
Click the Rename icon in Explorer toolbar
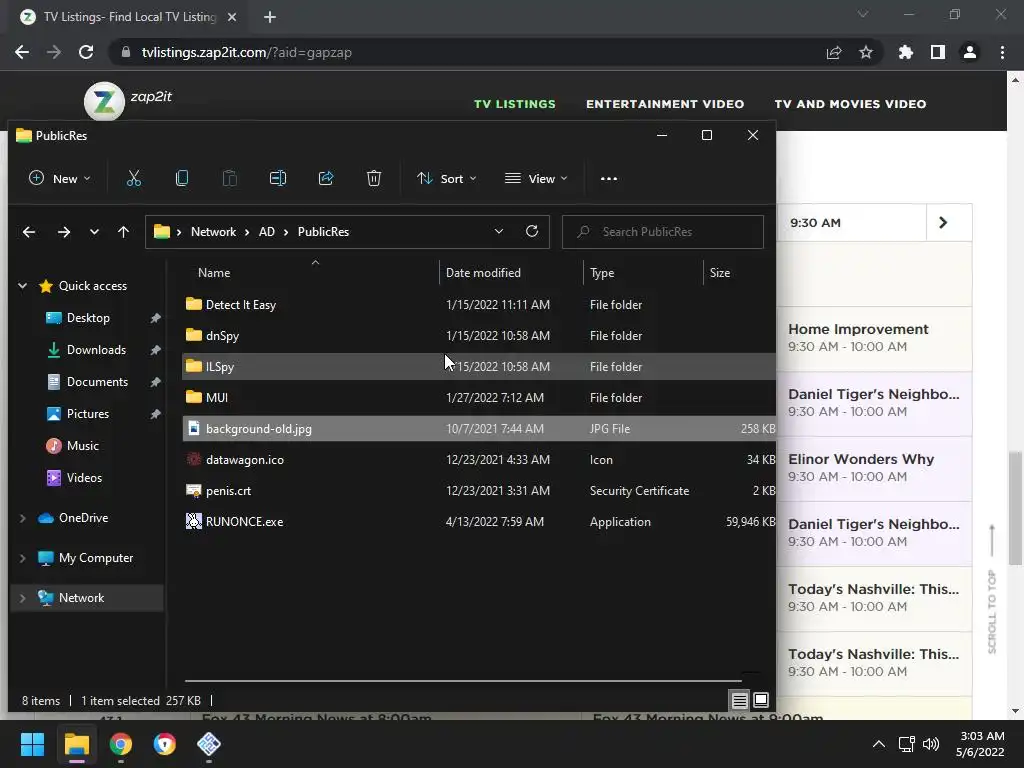click(x=278, y=178)
